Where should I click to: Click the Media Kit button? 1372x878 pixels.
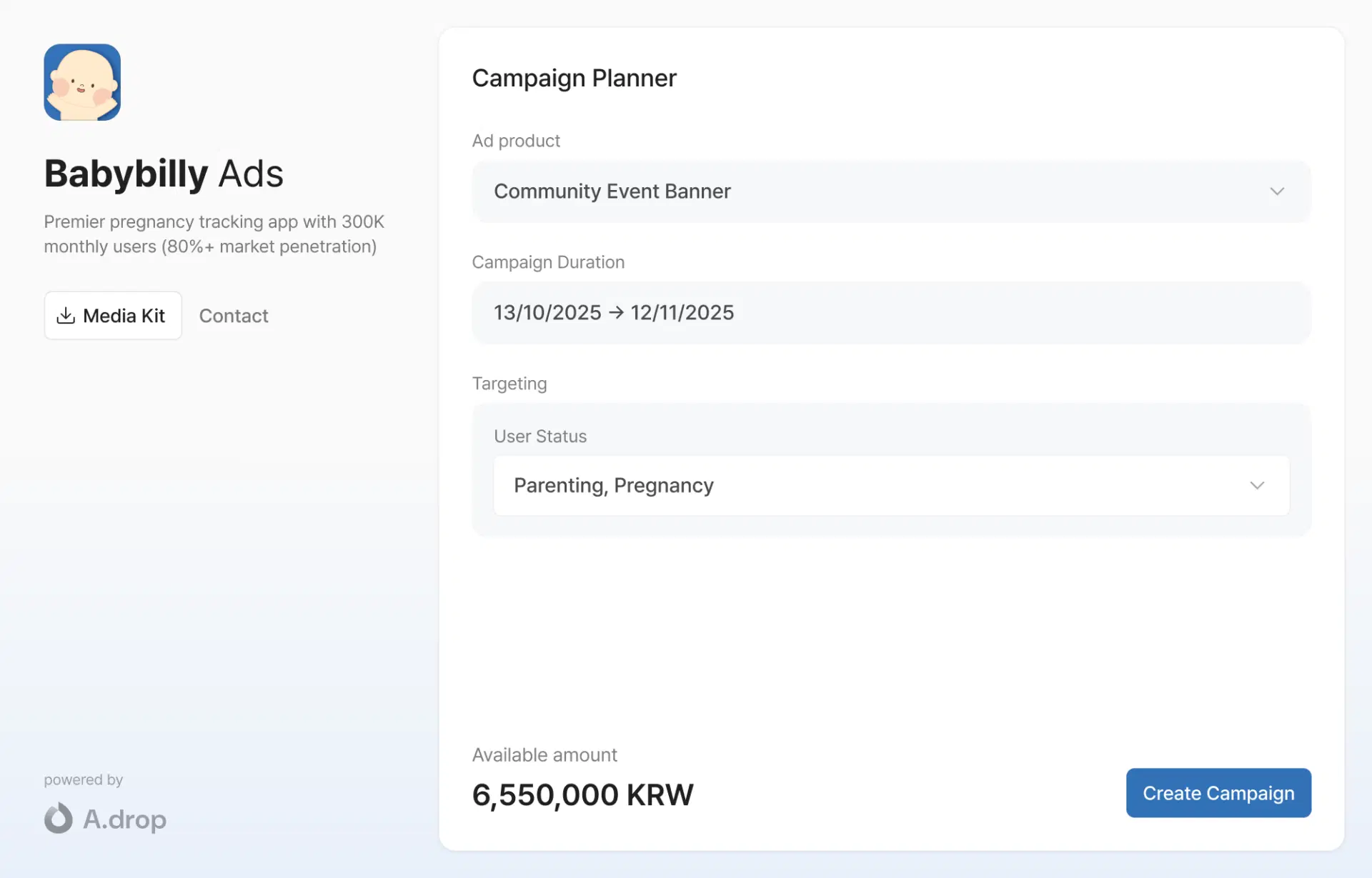tap(113, 315)
